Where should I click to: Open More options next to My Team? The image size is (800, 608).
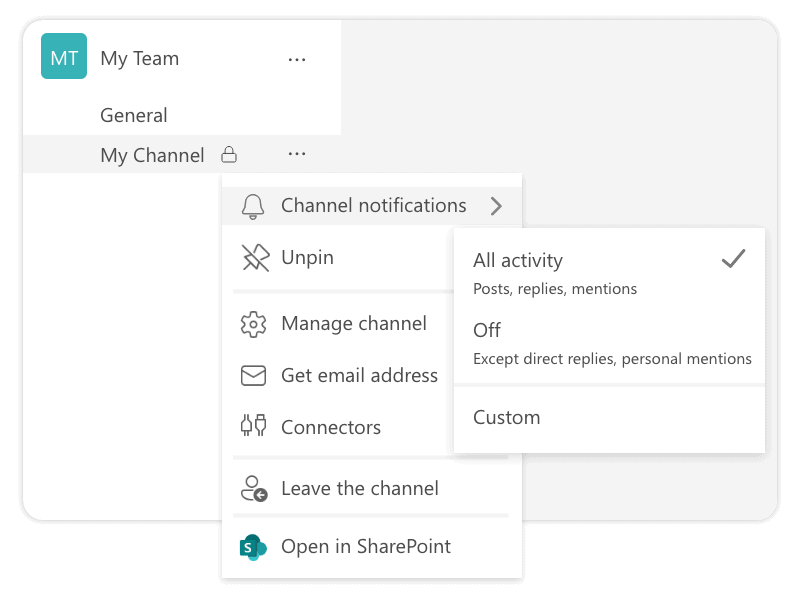tap(296, 60)
